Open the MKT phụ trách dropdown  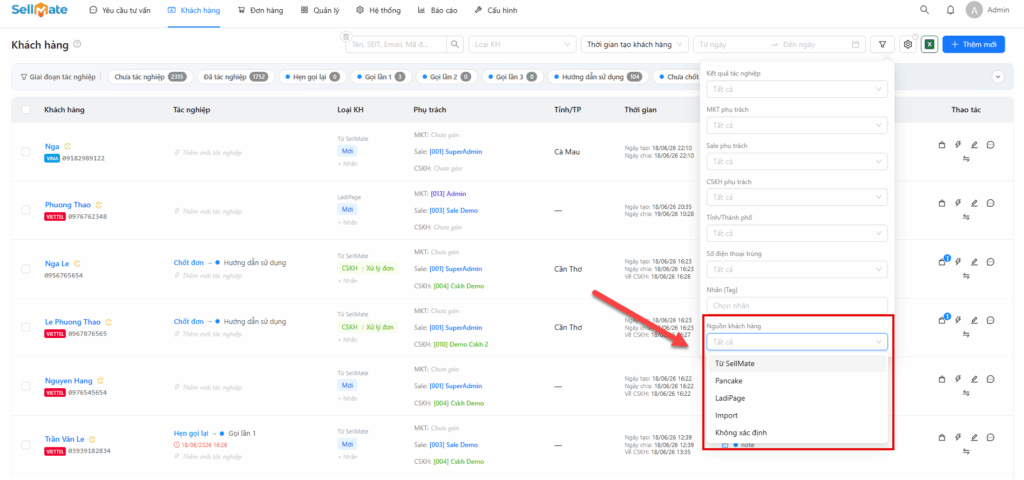point(797,125)
